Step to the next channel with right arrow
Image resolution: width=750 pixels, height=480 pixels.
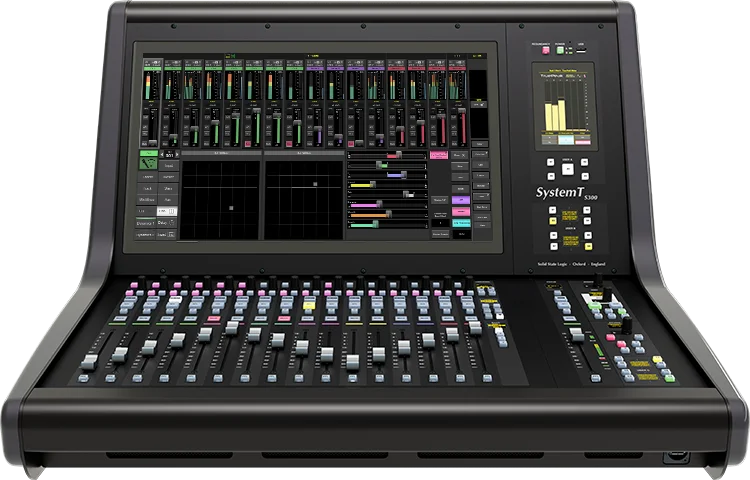tap(177, 154)
